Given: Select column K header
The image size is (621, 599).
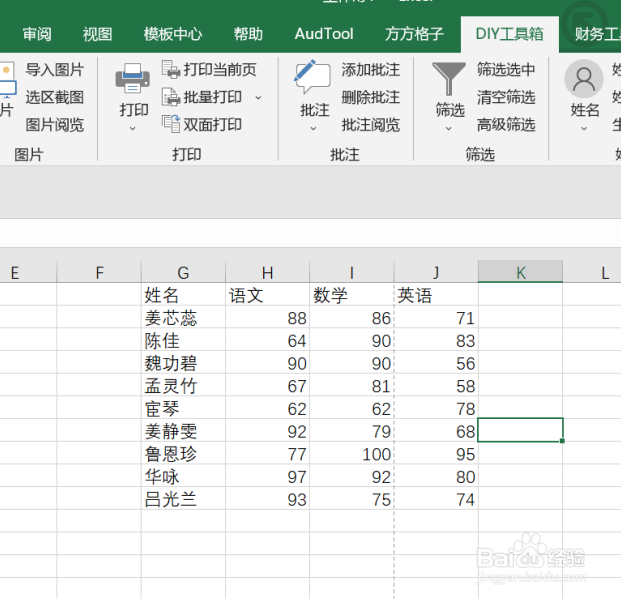Looking at the screenshot, I should coord(520,272).
